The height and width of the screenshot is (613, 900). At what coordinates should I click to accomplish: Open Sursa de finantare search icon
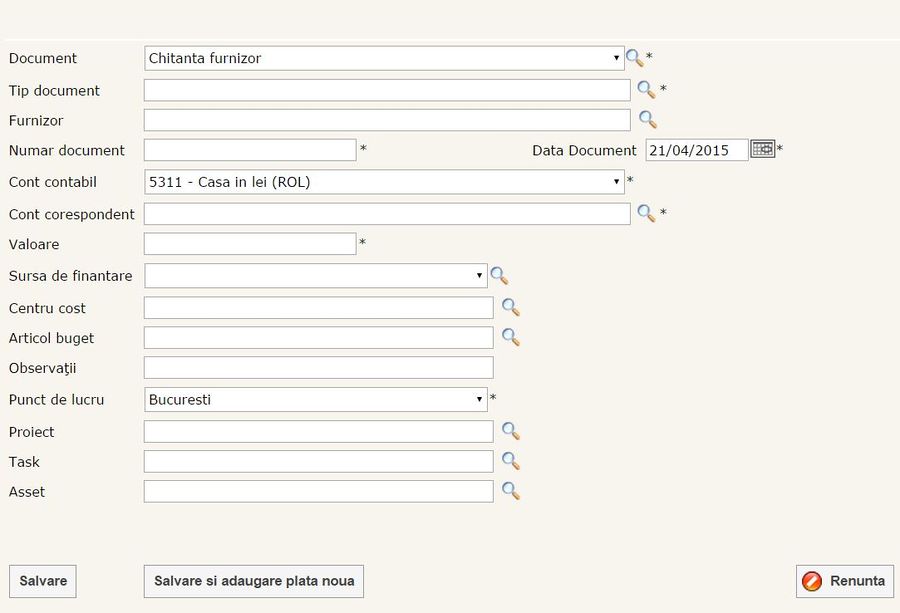pyautogui.click(x=499, y=276)
